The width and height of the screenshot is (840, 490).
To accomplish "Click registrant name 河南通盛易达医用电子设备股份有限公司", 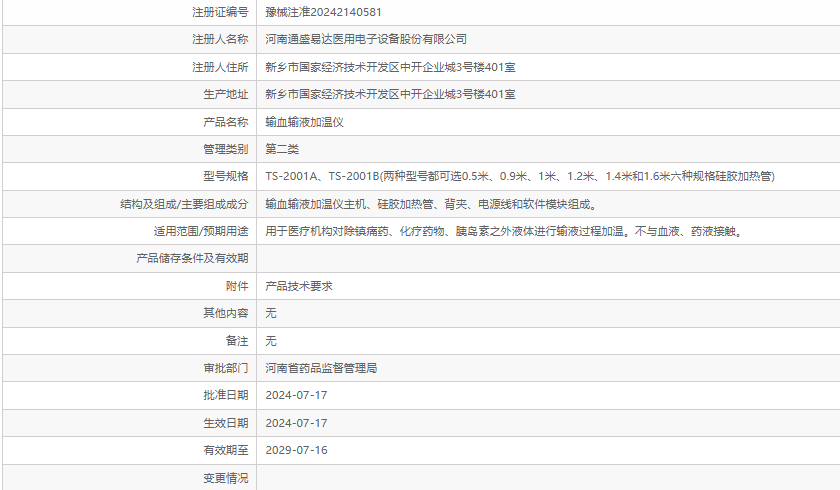I will 366,39.
